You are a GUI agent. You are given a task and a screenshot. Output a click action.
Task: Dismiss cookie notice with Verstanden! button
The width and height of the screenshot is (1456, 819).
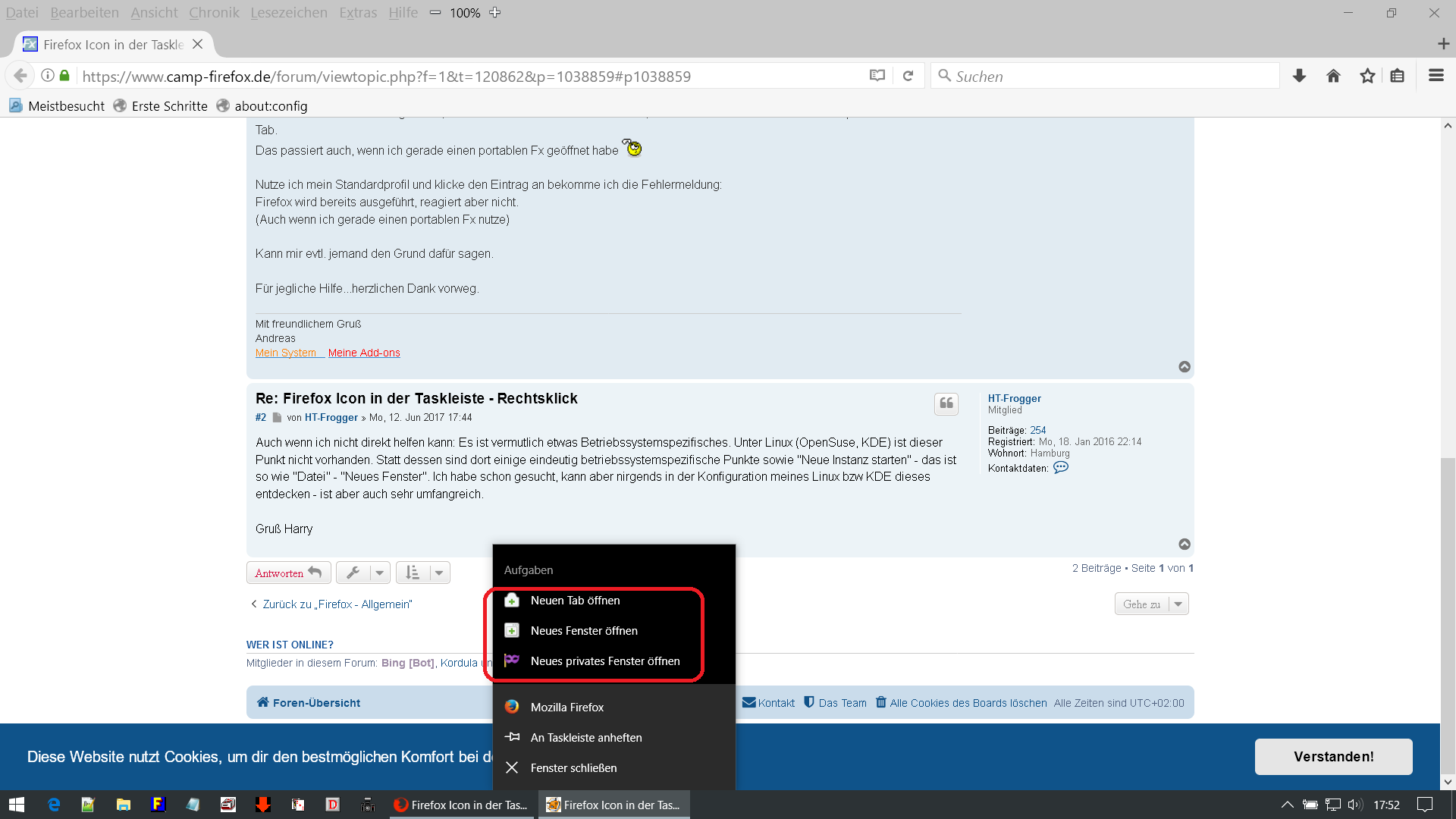[x=1332, y=757]
